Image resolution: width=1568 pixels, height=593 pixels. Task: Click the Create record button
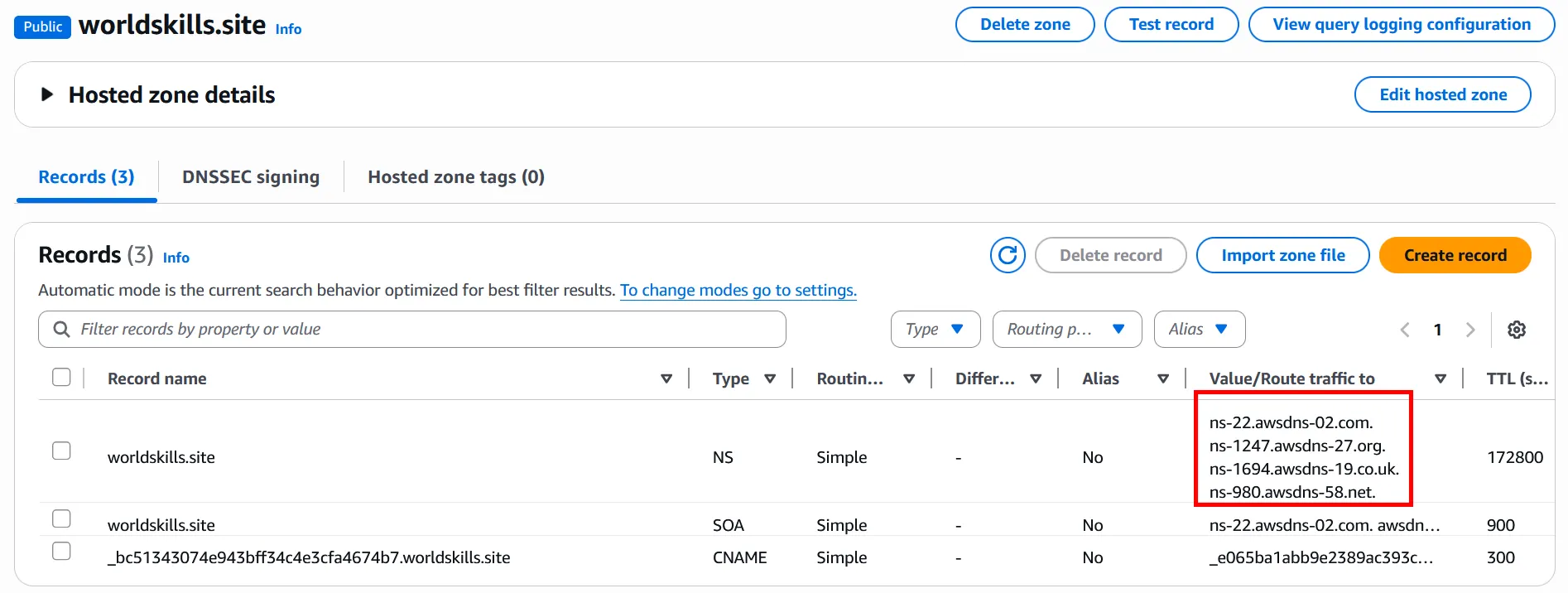(1455, 255)
